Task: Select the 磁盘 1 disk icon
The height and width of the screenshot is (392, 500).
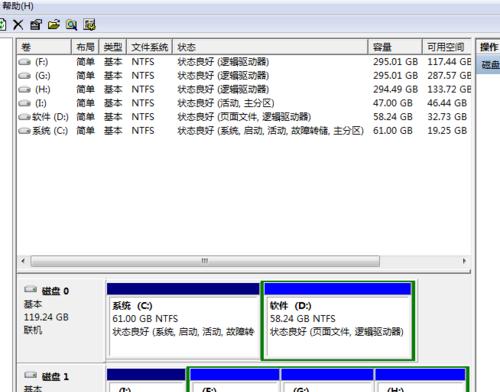Action: (31, 375)
